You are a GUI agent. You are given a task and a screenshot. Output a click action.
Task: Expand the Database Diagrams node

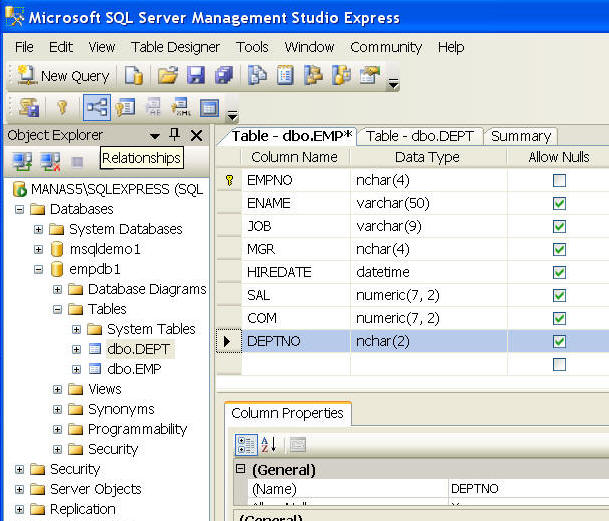coord(57,289)
